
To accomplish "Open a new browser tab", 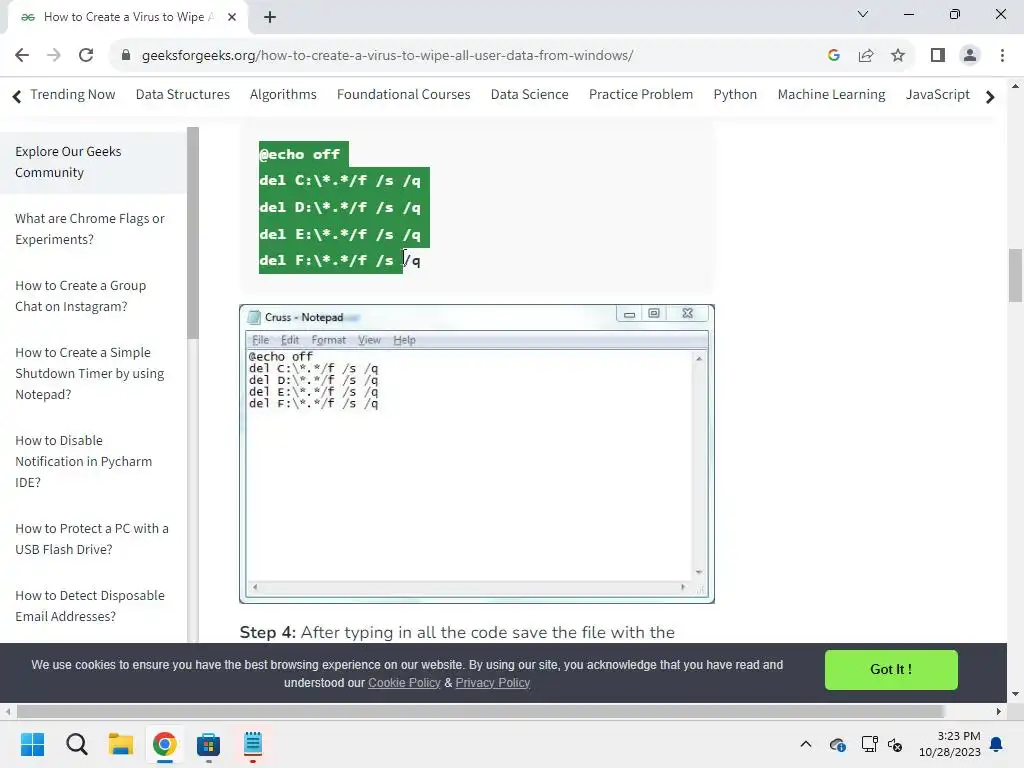I will pyautogui.click(x=270, y=17).
